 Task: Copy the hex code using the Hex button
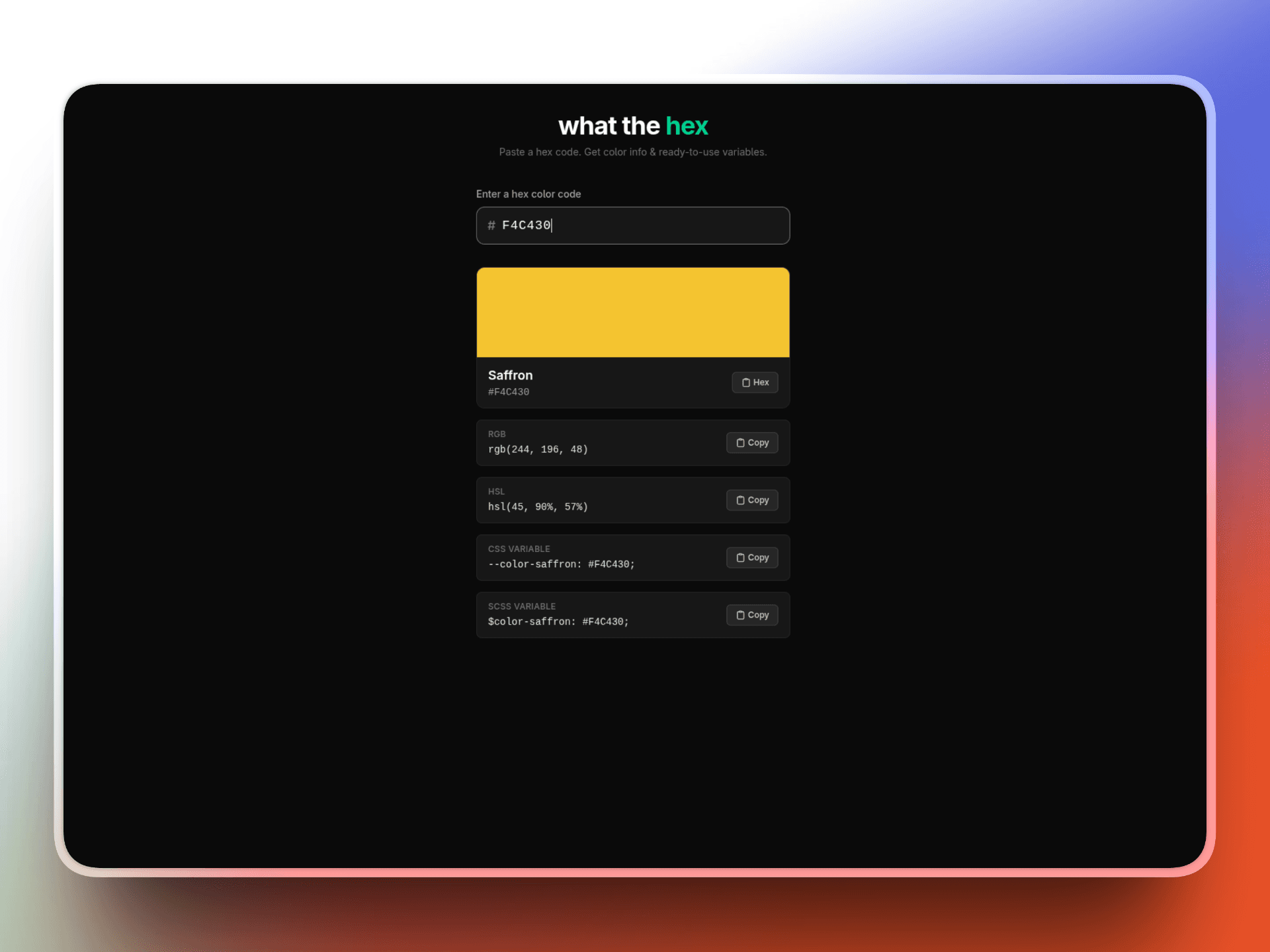(755, 382)
